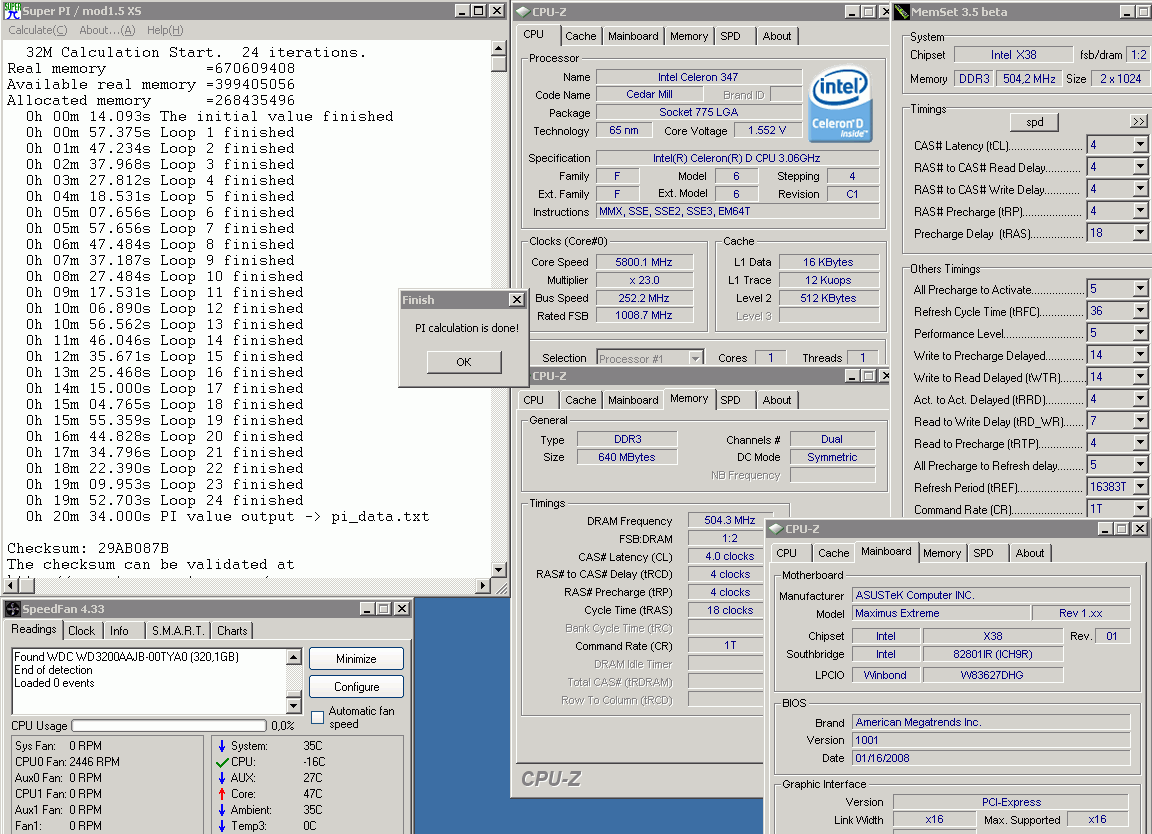
Task: Open Performance Level dropdown
Action: (x=1140, y=334)
